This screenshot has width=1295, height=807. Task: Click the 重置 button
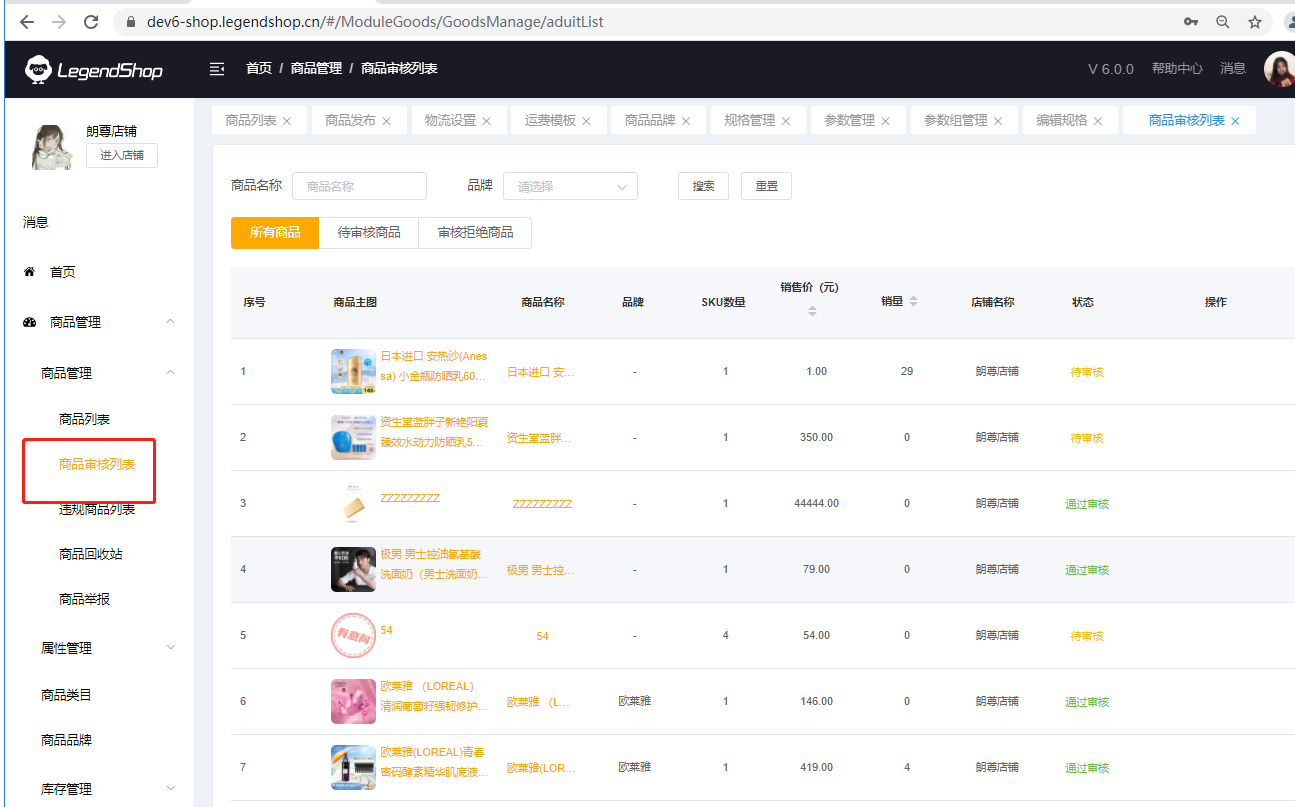pyautogui.click(x=766, y=186)
